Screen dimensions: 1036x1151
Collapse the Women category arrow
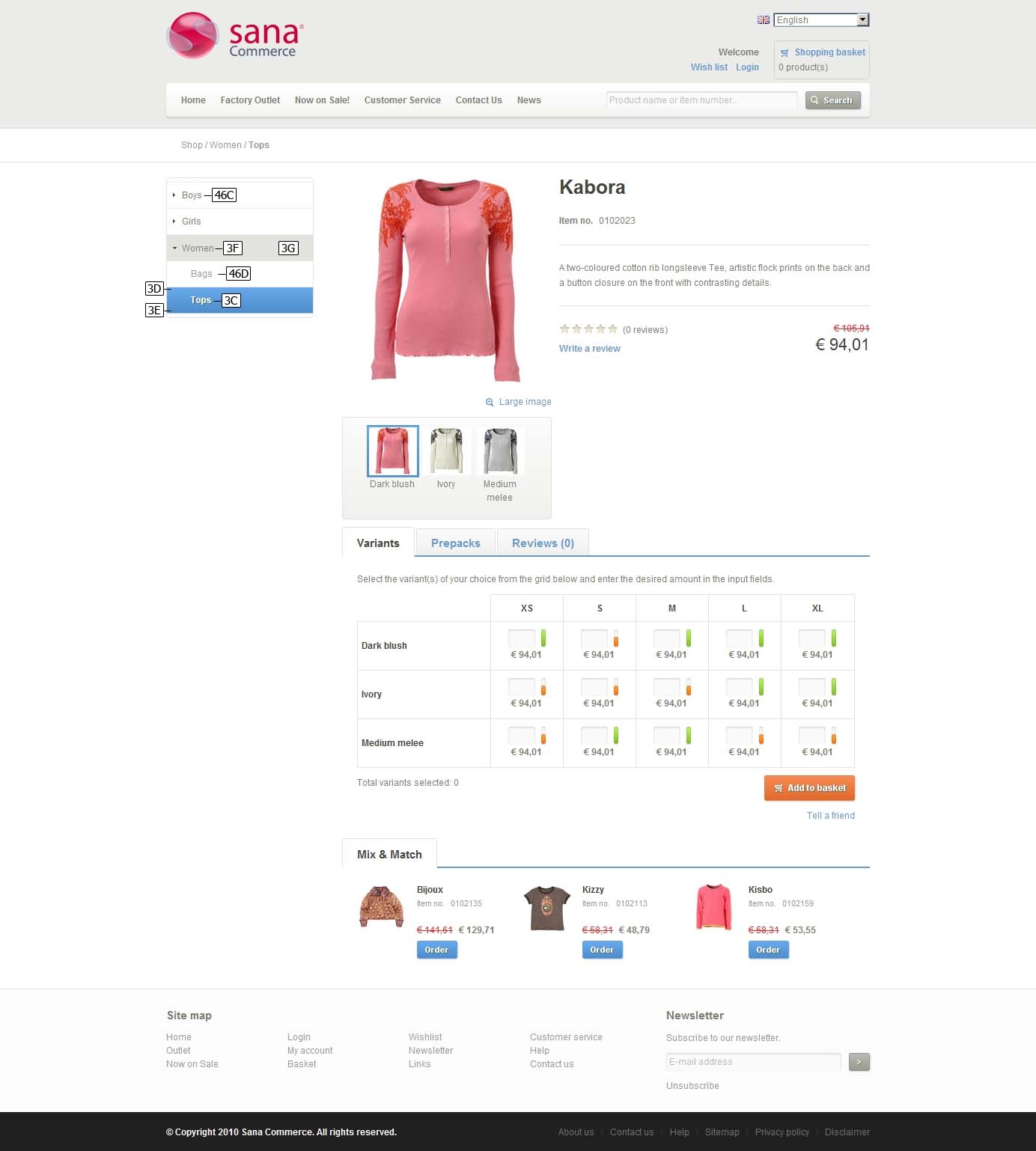(x=174, y=248)
